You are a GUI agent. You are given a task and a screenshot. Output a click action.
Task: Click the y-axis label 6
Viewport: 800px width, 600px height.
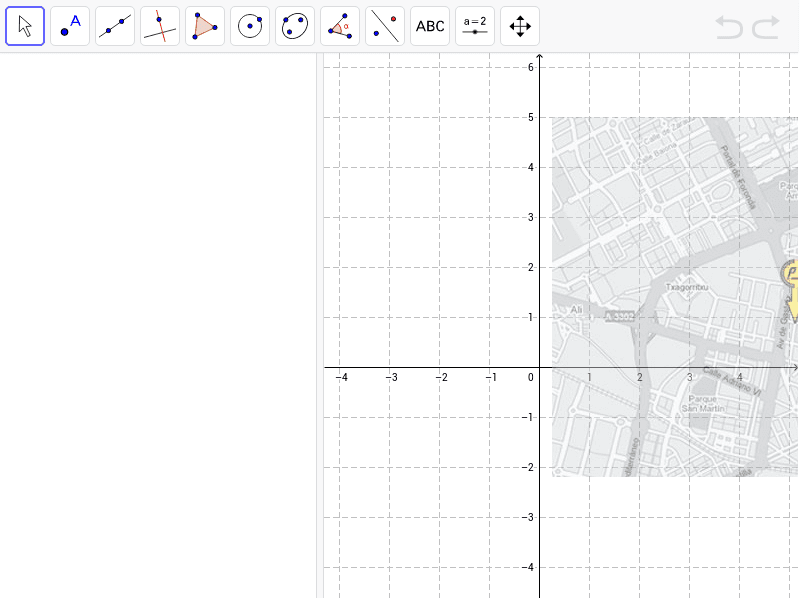tap(531, 67)
